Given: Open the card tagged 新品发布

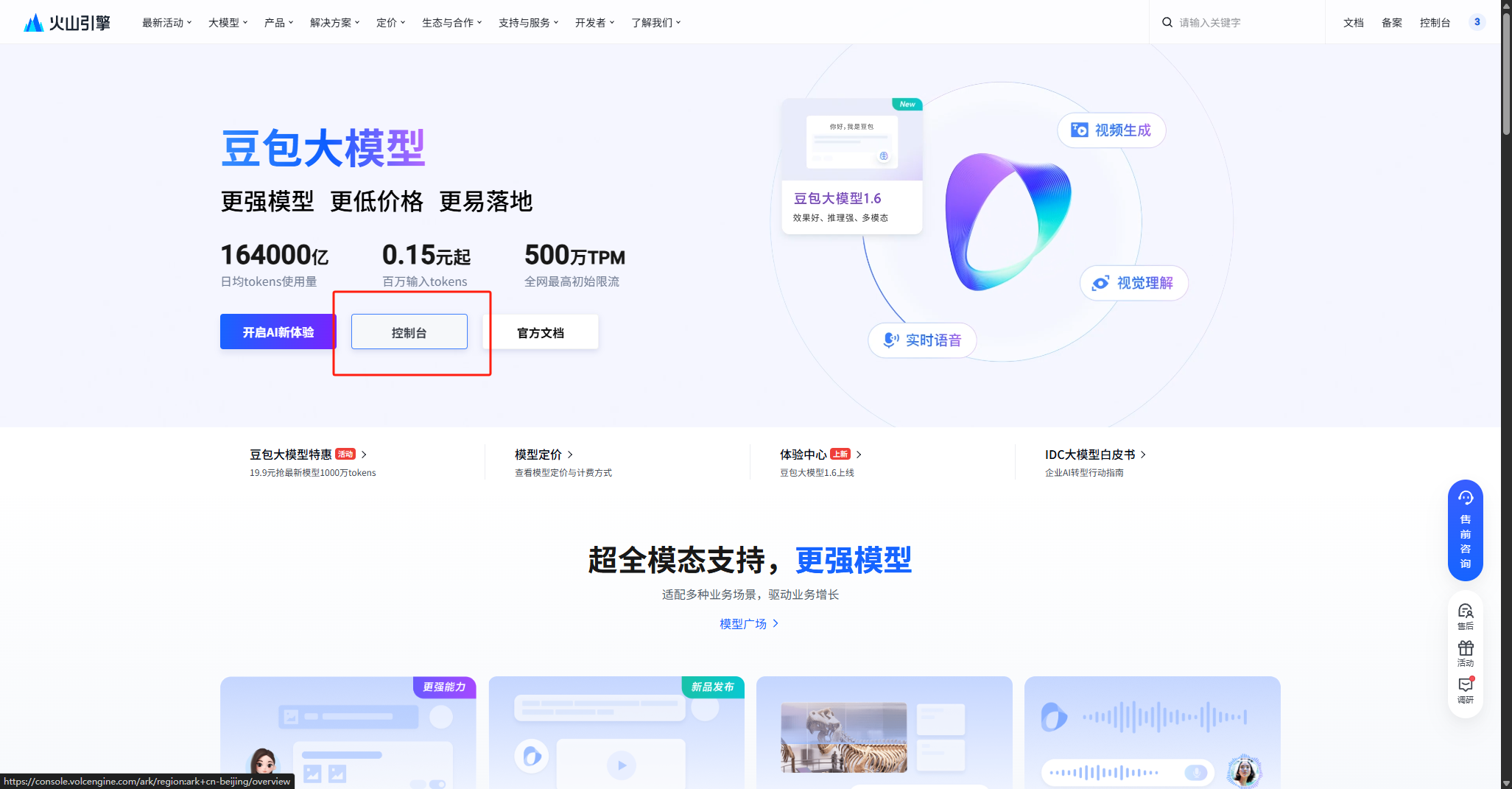Looking at the screenshot, I should 616,732.
